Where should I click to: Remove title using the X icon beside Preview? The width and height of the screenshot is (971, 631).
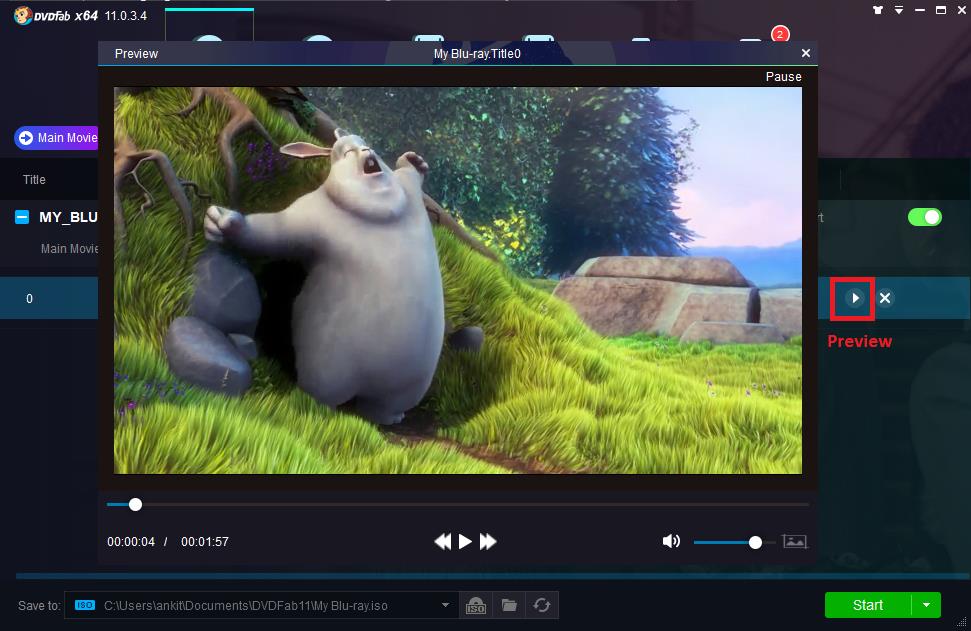[x=885, y=298]
